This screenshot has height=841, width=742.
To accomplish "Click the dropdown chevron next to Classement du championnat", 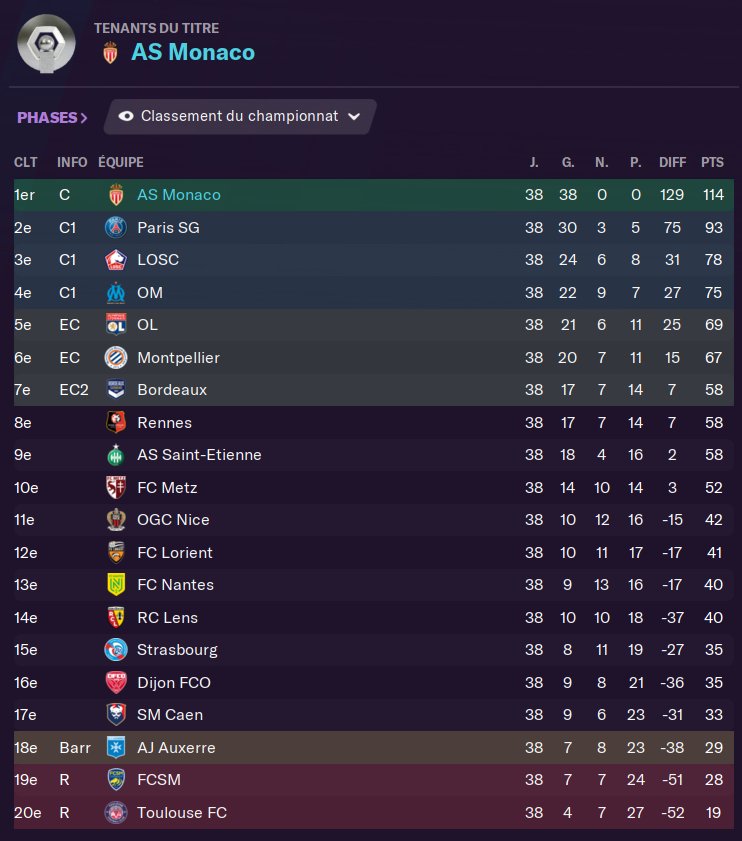I will 354,117.
